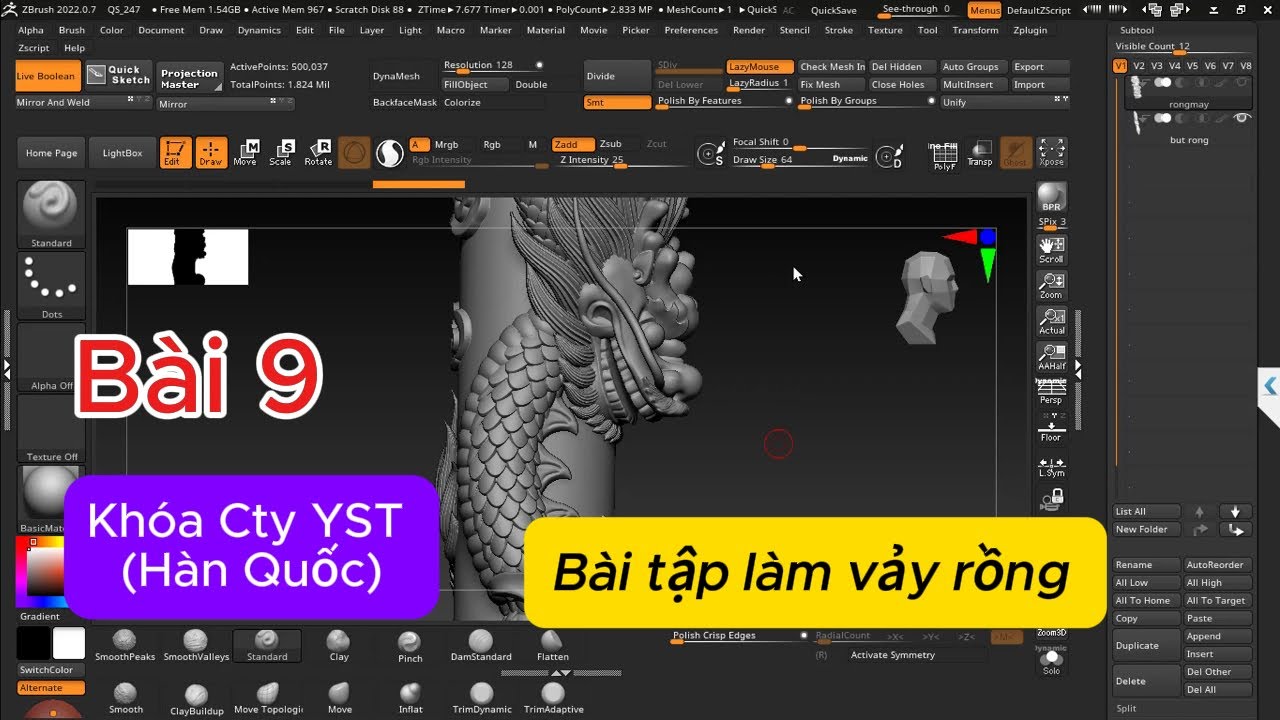Select the Rotate transform tool

(318, 152)
